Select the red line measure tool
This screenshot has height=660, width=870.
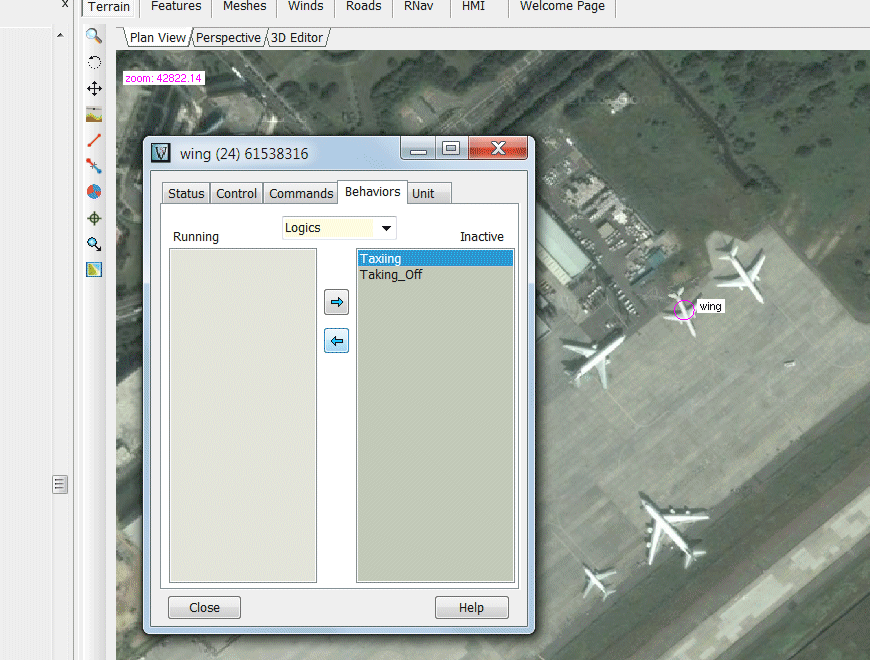(94, 140)
